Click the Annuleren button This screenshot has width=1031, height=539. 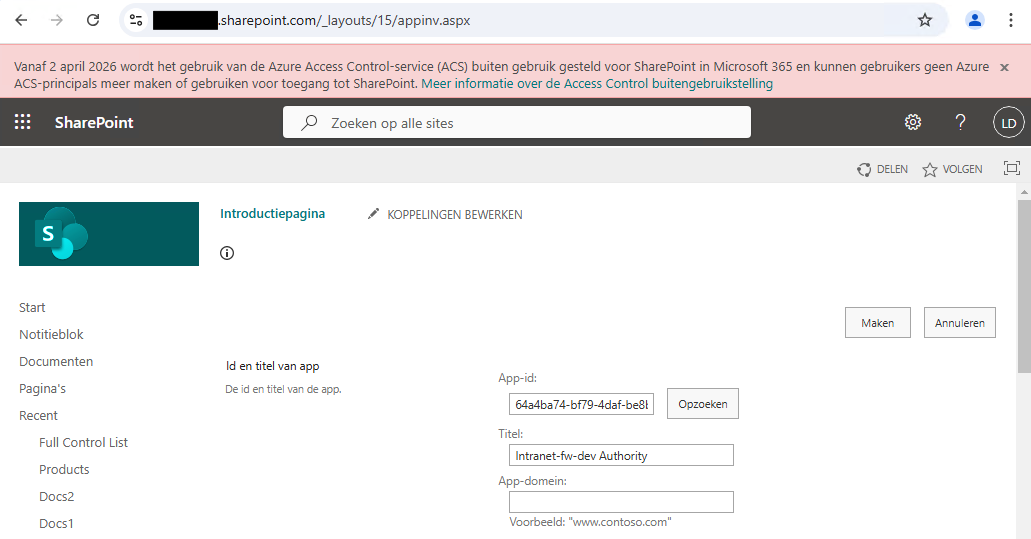pyautogui.click(x=959, y=323)
